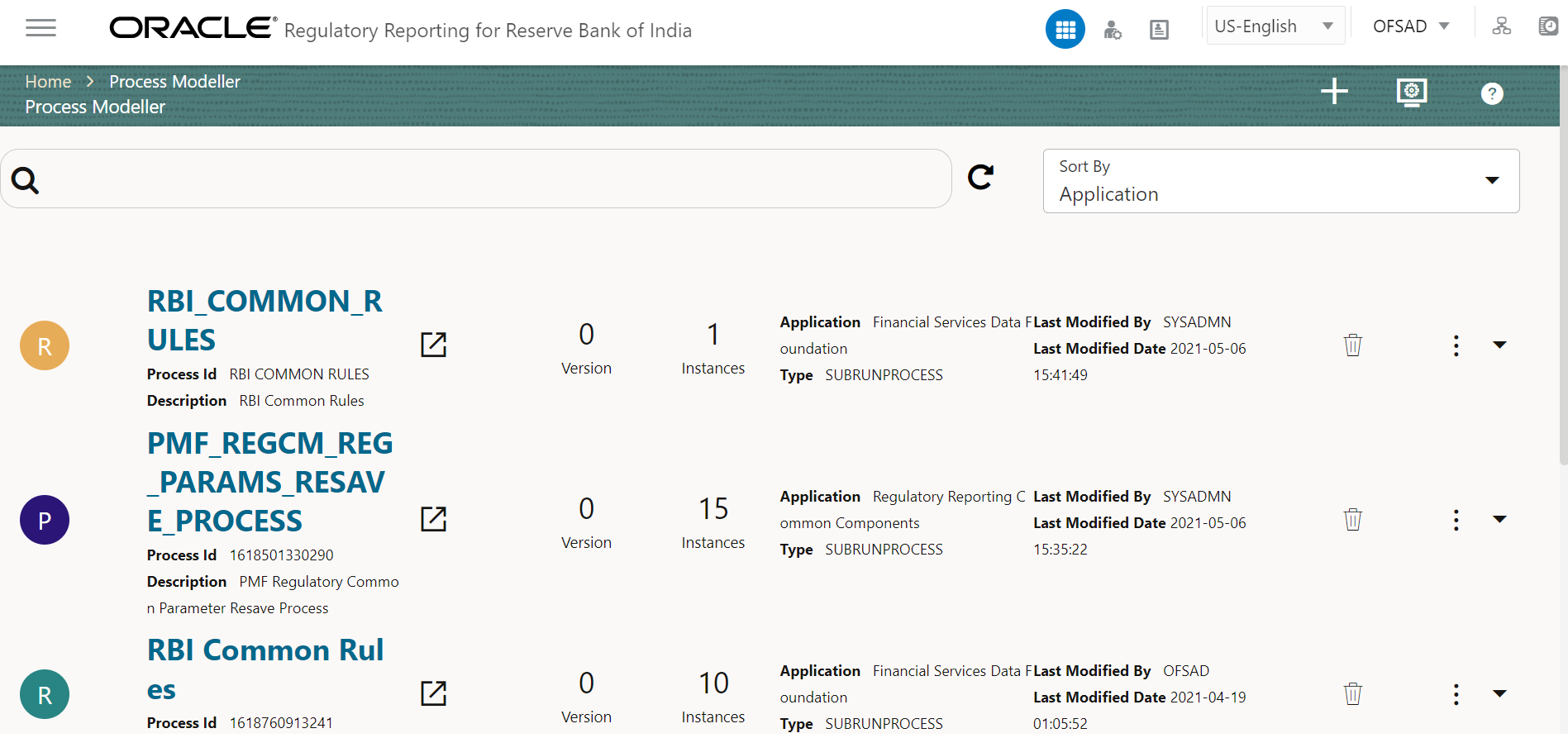
Task: Open the process monitor icon
Action: pos(1412,93)
